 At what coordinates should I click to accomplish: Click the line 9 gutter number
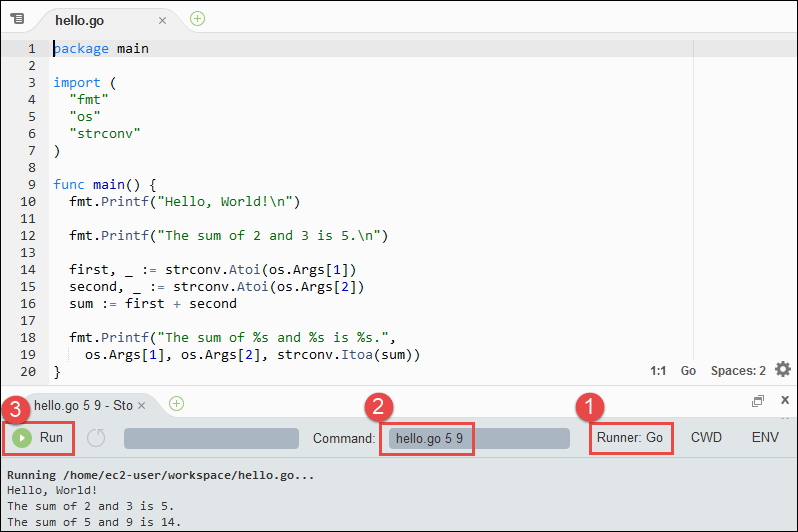click(x=31, y=185)
